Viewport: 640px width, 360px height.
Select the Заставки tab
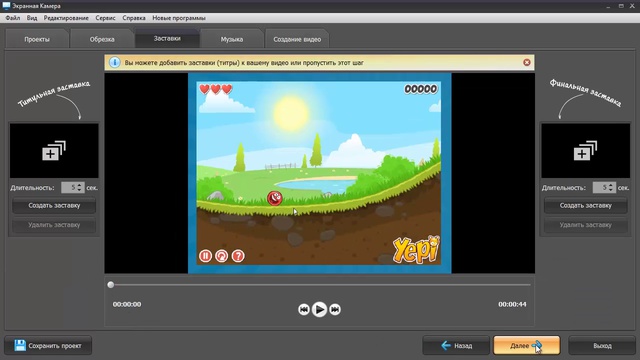[x=167, y=38]
